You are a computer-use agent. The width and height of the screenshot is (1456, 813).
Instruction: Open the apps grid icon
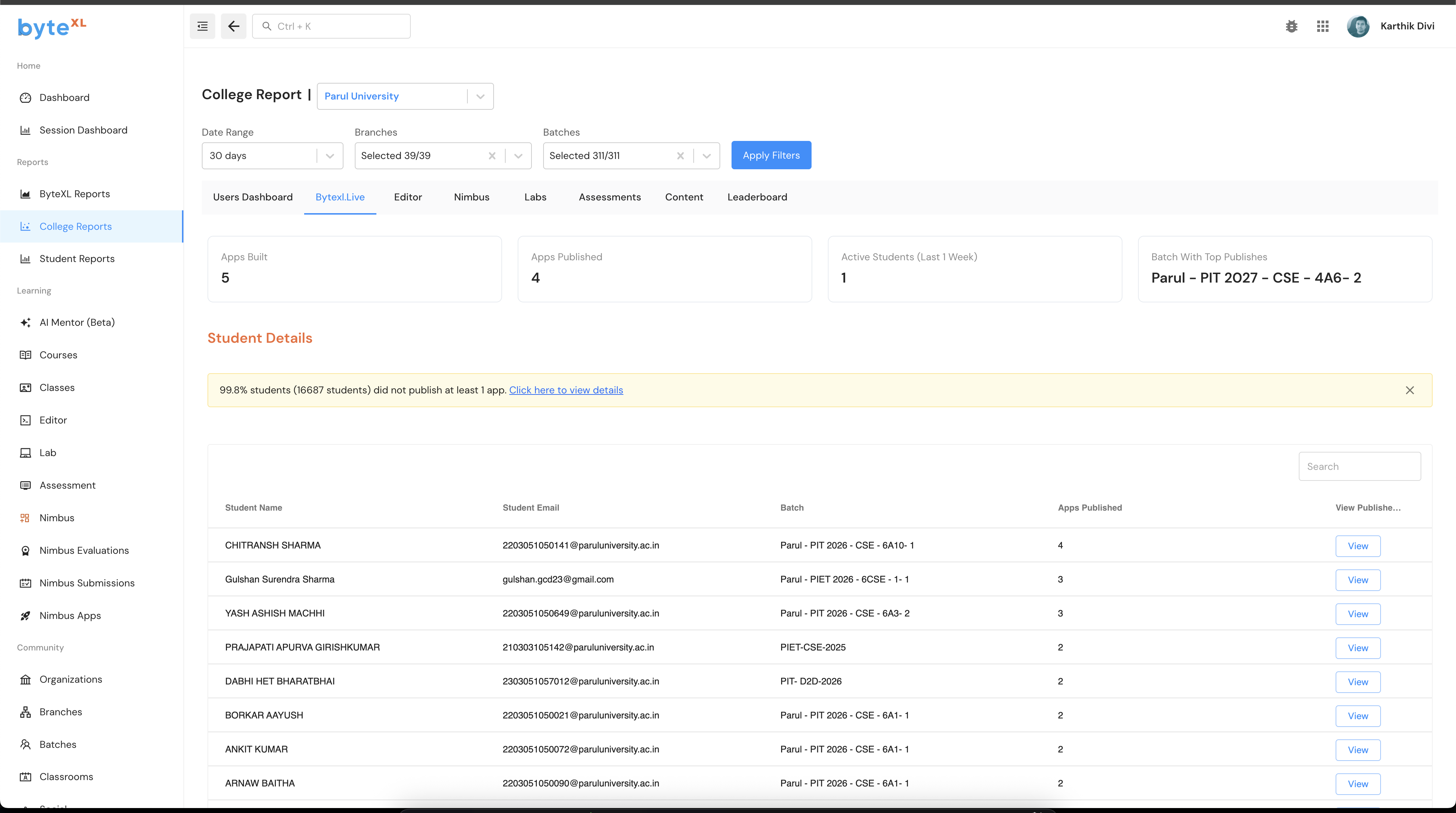(1322, 26)
